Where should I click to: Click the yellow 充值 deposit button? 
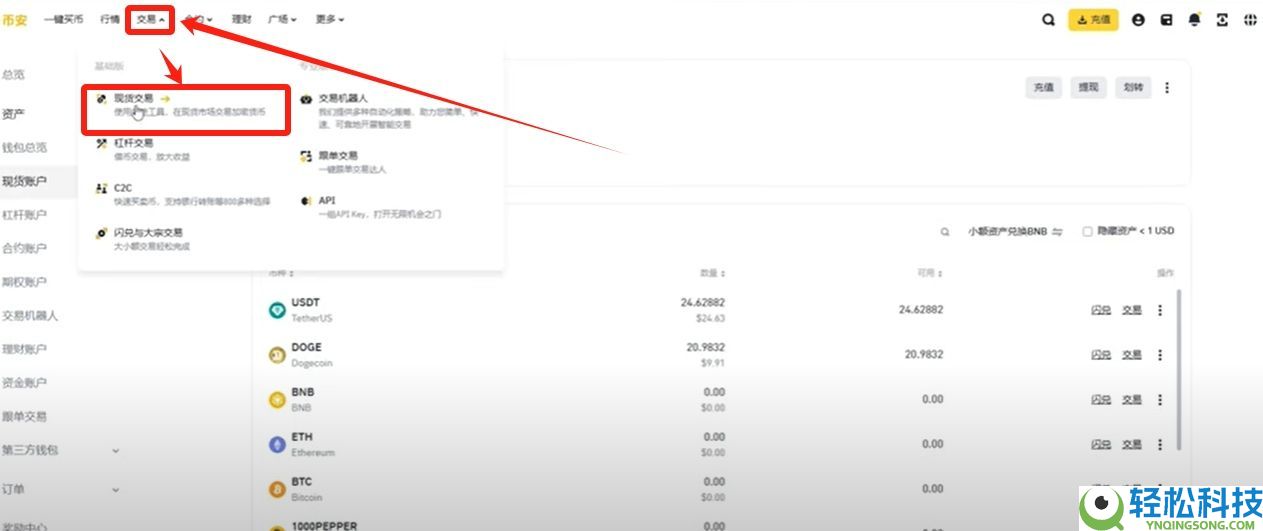(1093, 19)
